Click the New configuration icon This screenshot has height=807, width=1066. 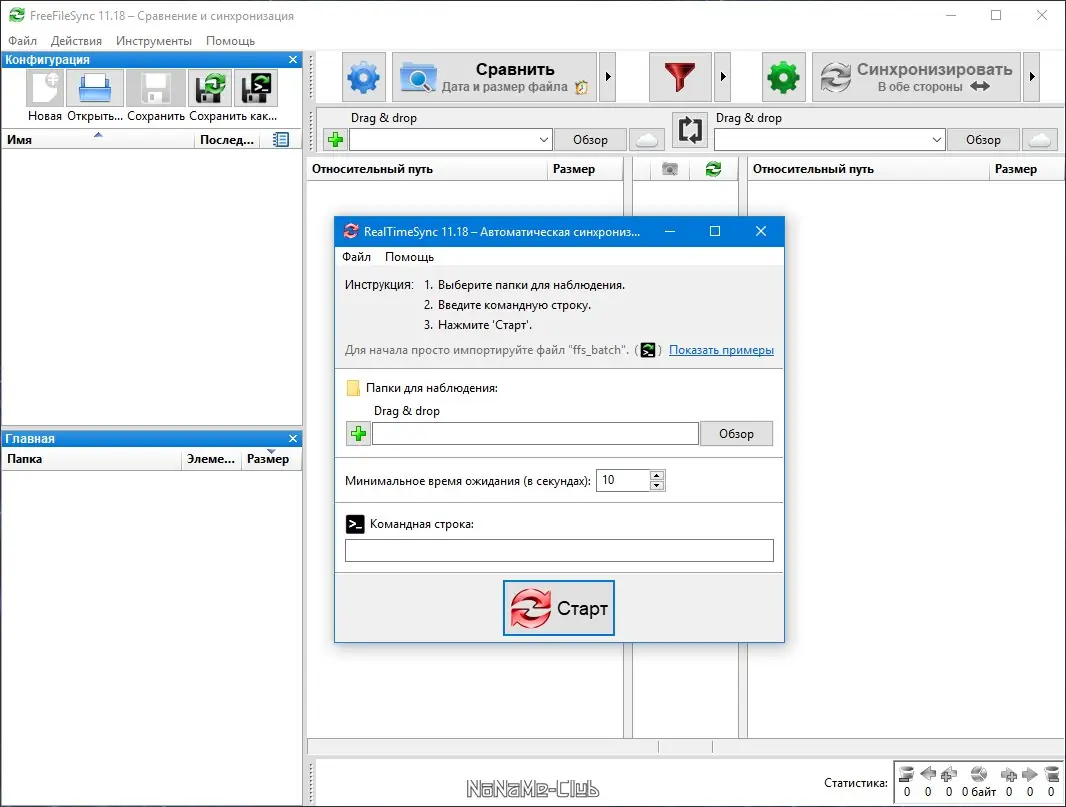pyautogui.click(x=45, y=88)
